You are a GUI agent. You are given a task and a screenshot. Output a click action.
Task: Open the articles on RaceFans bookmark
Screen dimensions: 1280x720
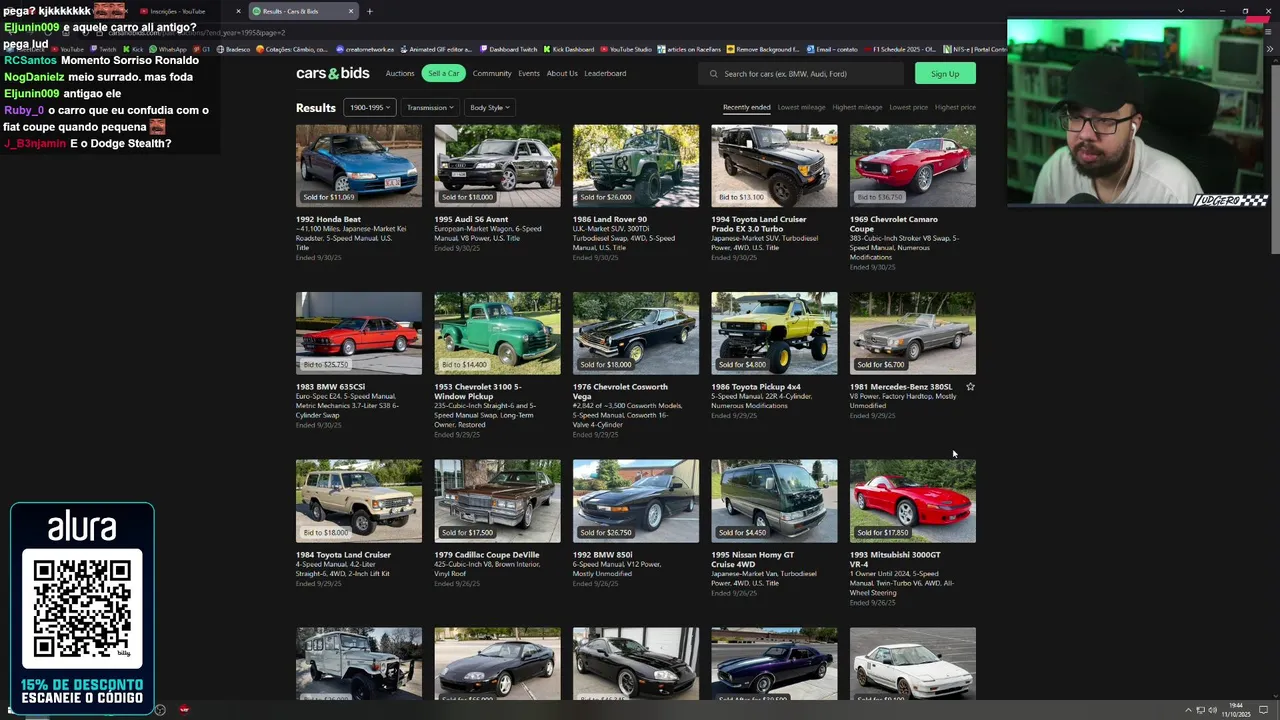(x=690, y=49)
